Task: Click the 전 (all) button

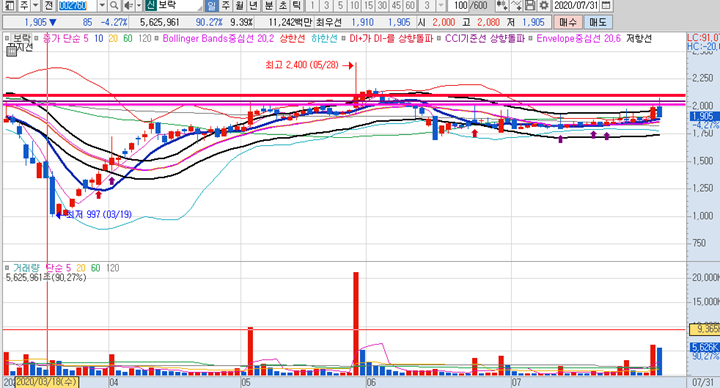Action: (x=49, y=6)
